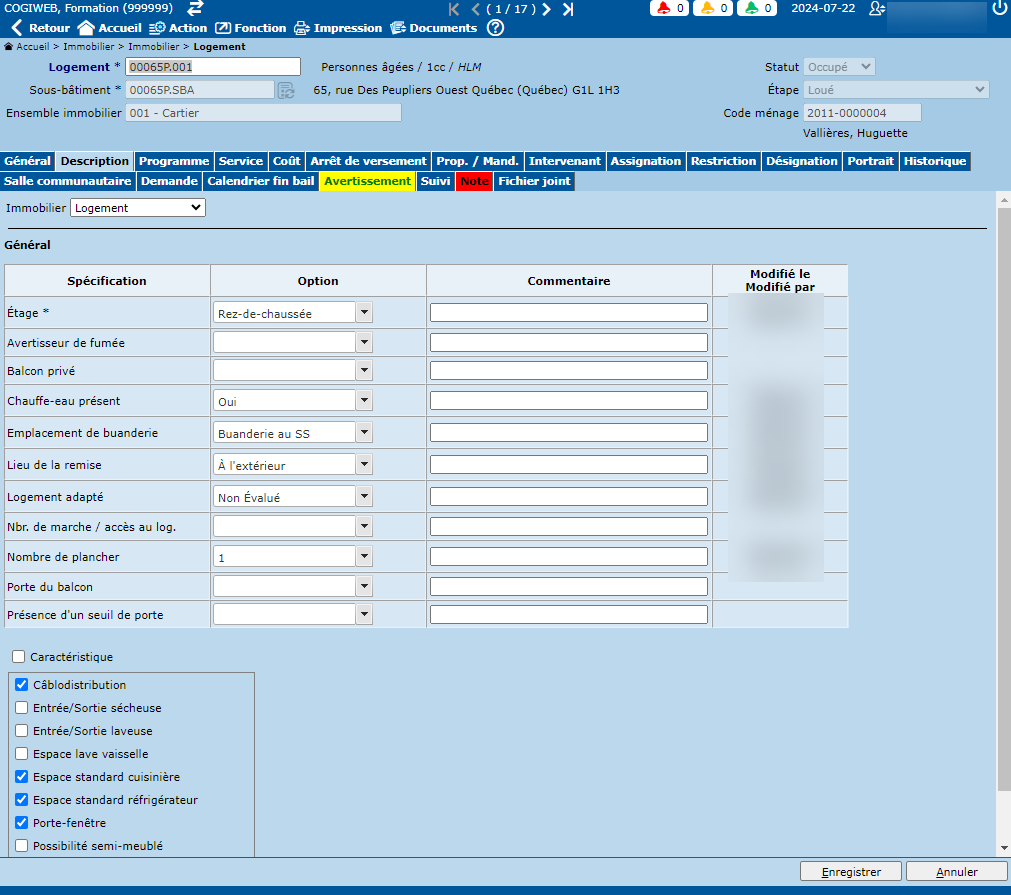Viewport: 1011px width, 895px height.
Task: Open the Historique tab
Action: click(935, 161)
